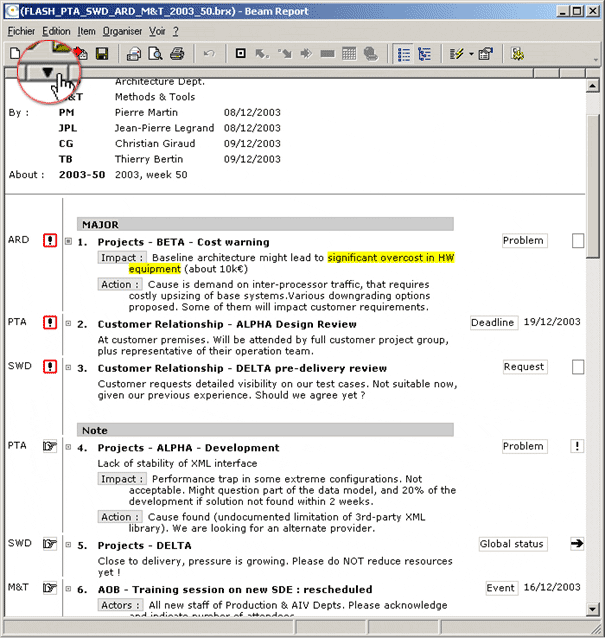Click the Actors label under item 6
605x638 pixels.
point(120,605)
